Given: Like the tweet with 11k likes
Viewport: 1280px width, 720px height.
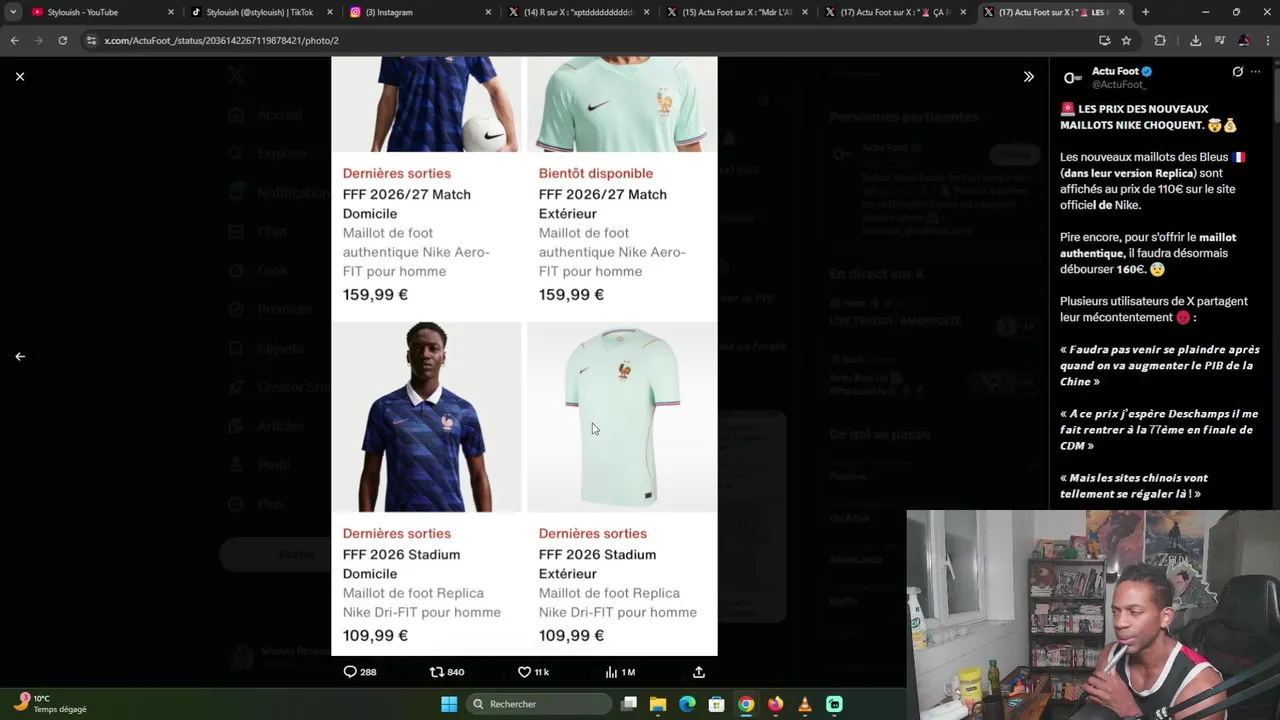Looking at the screenshot, I should (533, 672).
